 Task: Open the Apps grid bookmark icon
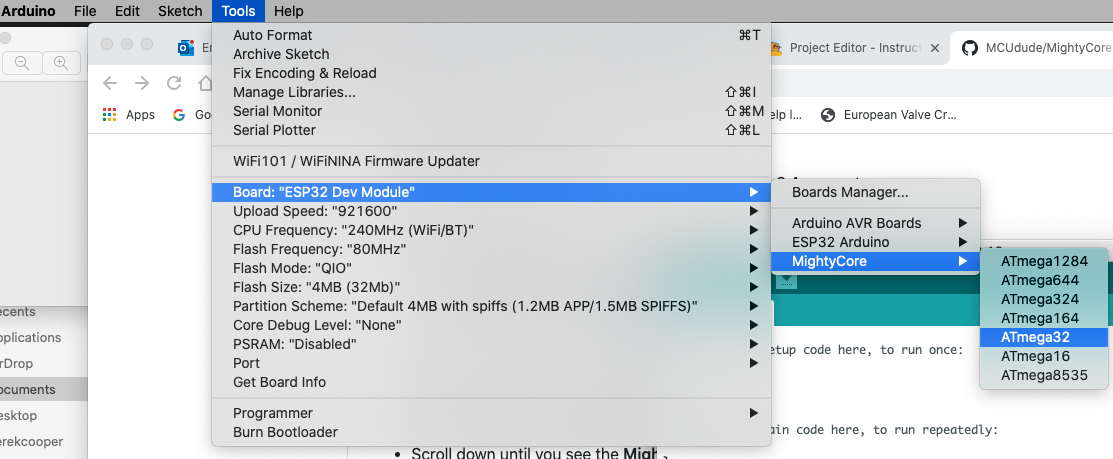[109, 115]
